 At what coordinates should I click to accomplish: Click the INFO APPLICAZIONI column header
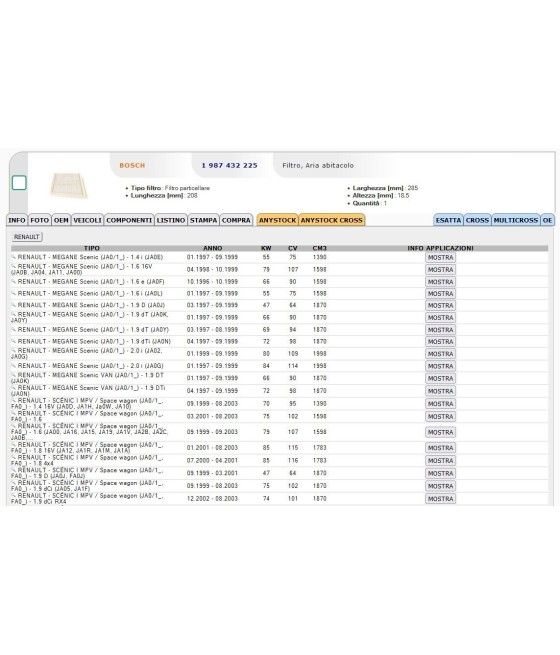click(x=440, y=248)
